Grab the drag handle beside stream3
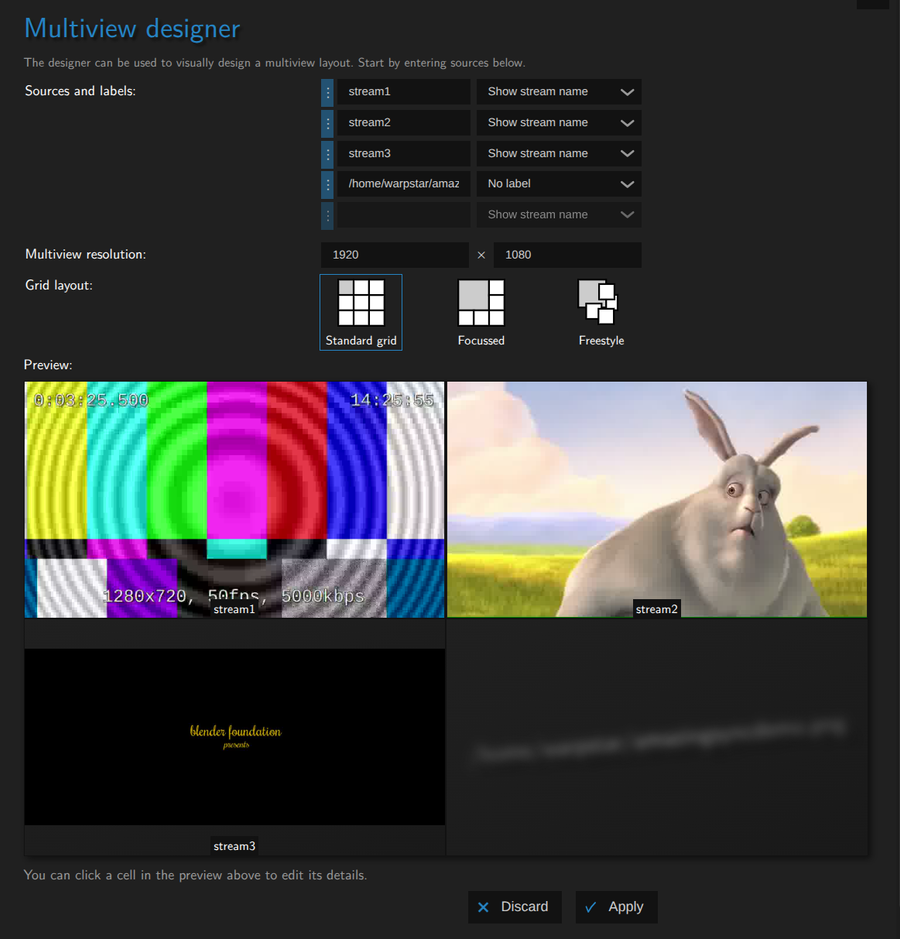 [327, 153]
